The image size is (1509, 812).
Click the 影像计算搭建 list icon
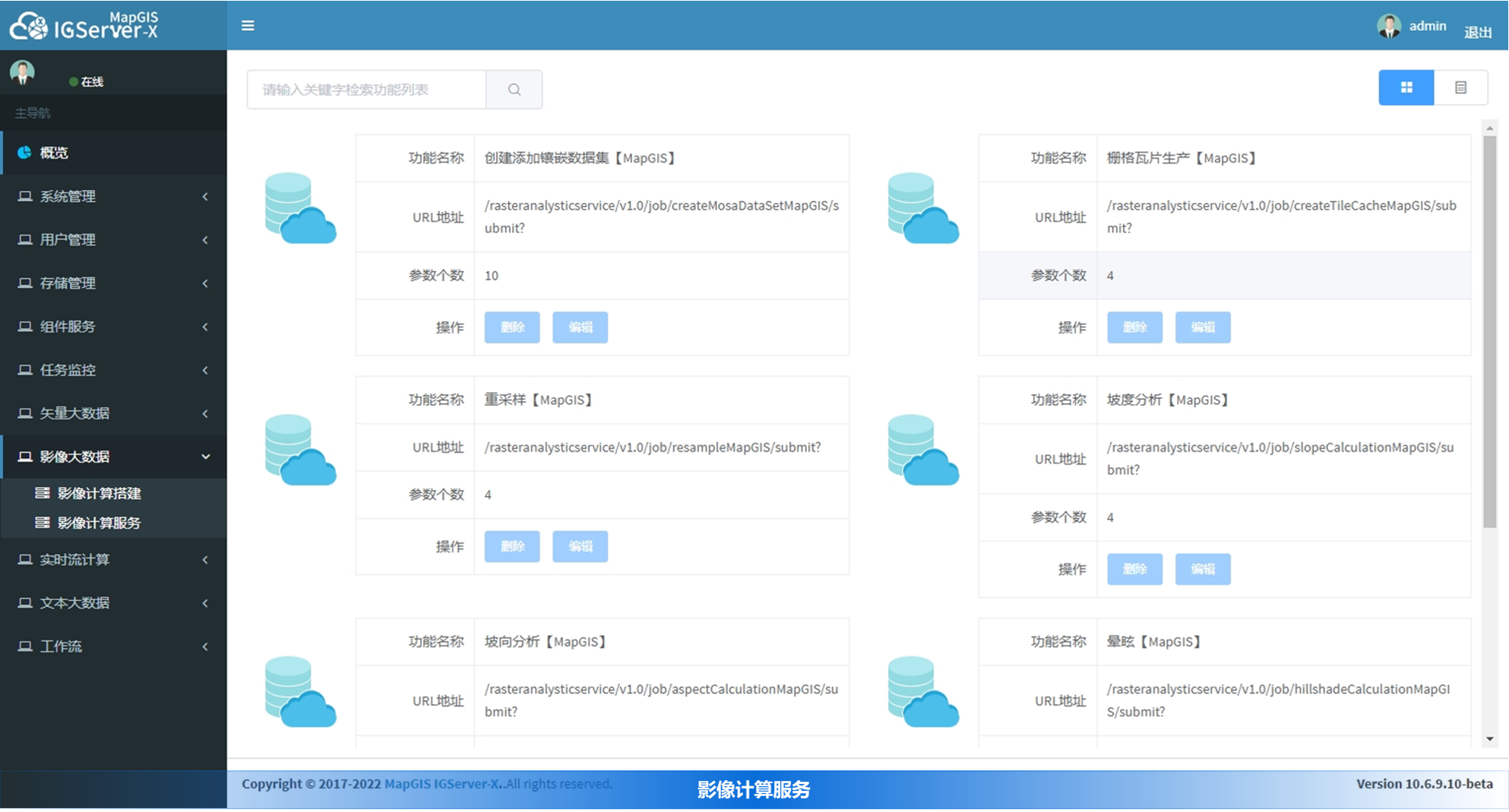coord(43,493)
